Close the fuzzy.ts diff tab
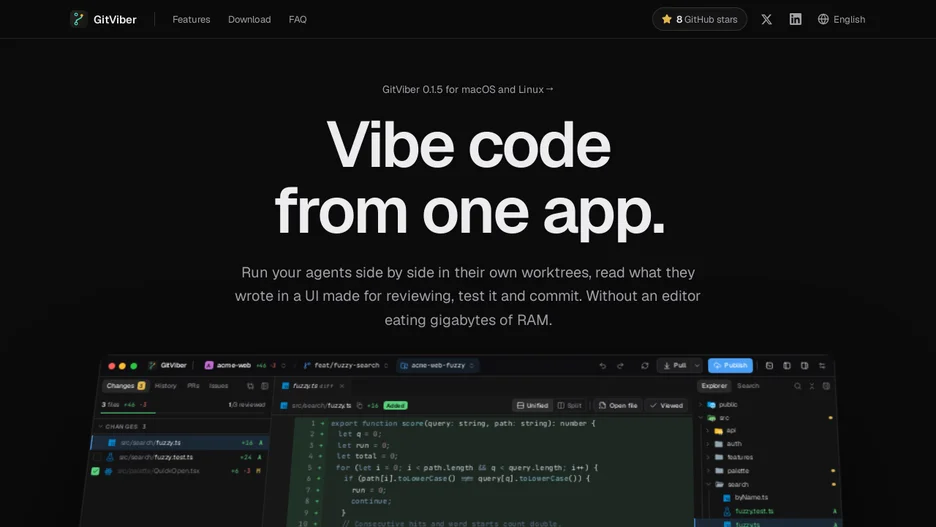The image size is (936, 527). pyautogui.click(x=341, y=386)
